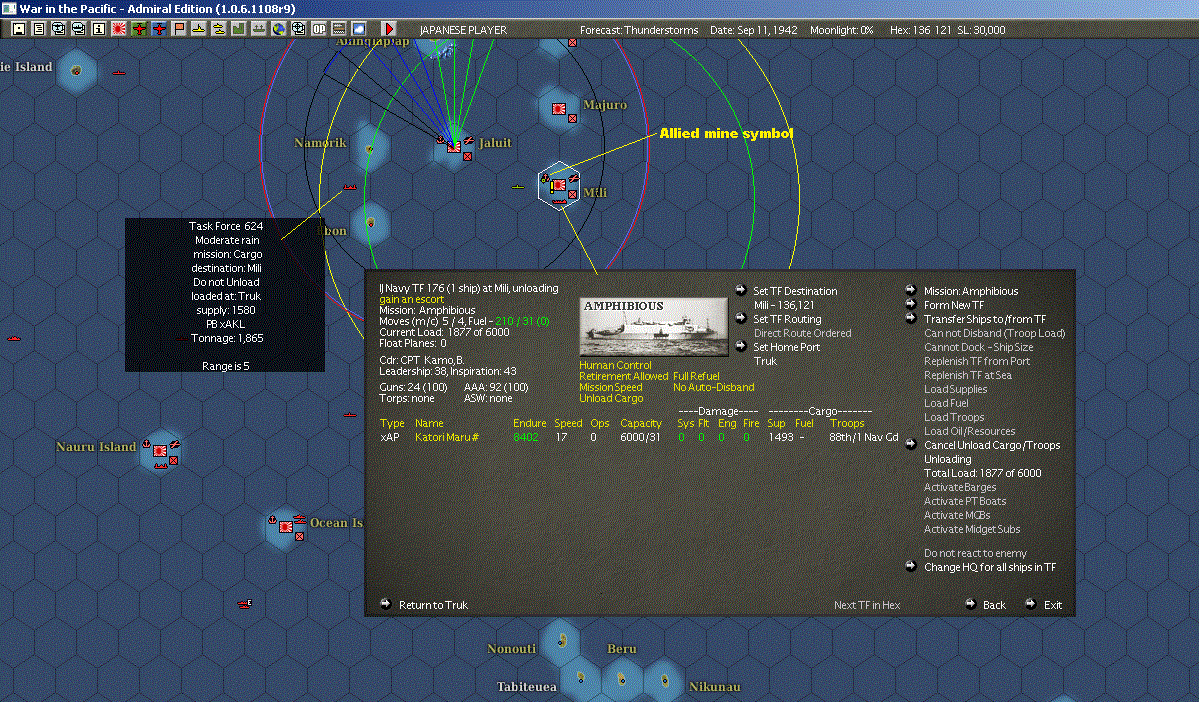Viewport: 1199px width, 702px height.
Task: Select the Majuro base icon on map
Action: [559, 109]
